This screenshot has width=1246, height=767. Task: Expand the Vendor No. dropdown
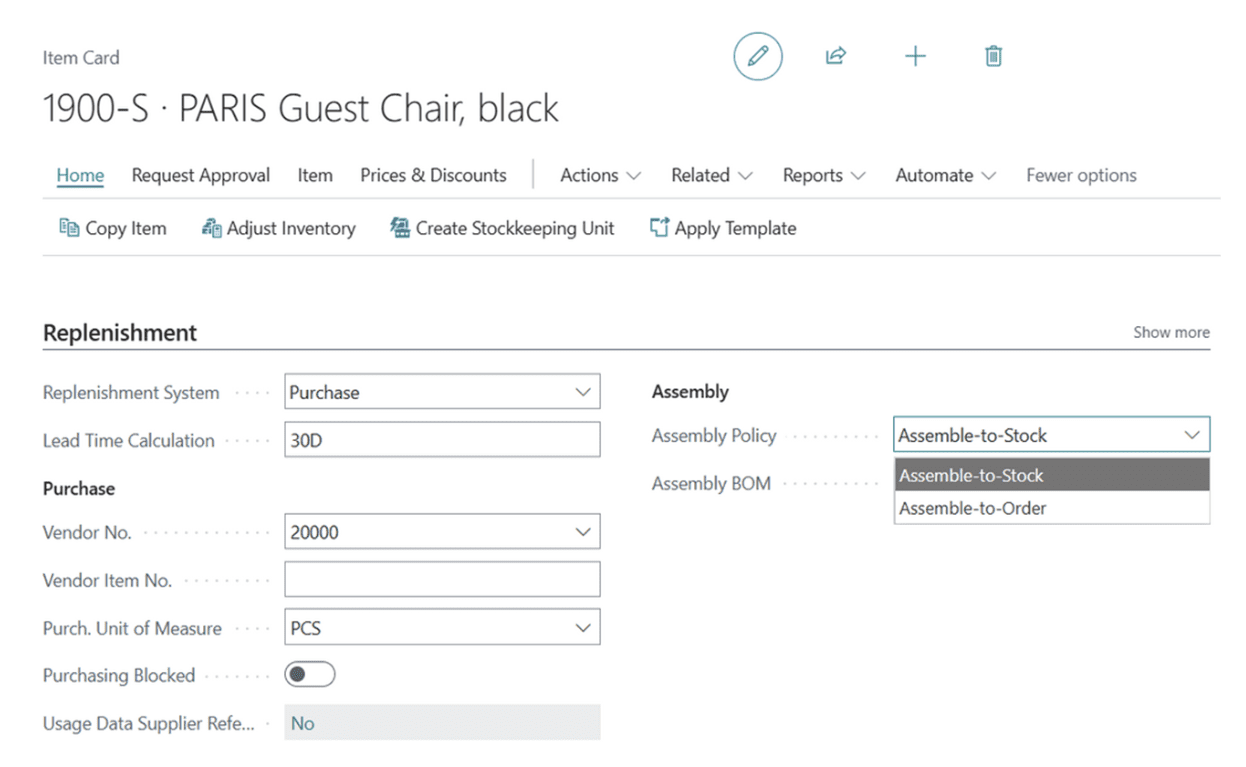[x=583, y=533]
